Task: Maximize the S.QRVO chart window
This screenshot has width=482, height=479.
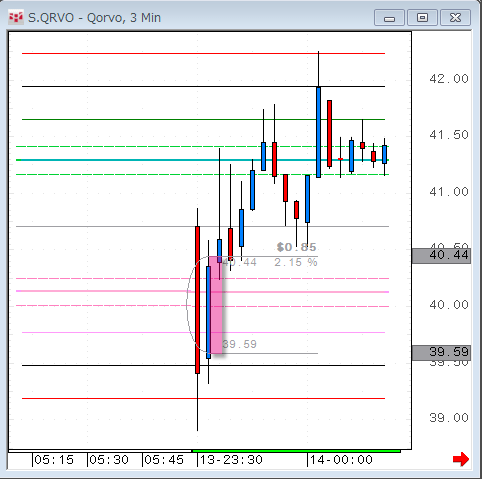Action: 422,18
